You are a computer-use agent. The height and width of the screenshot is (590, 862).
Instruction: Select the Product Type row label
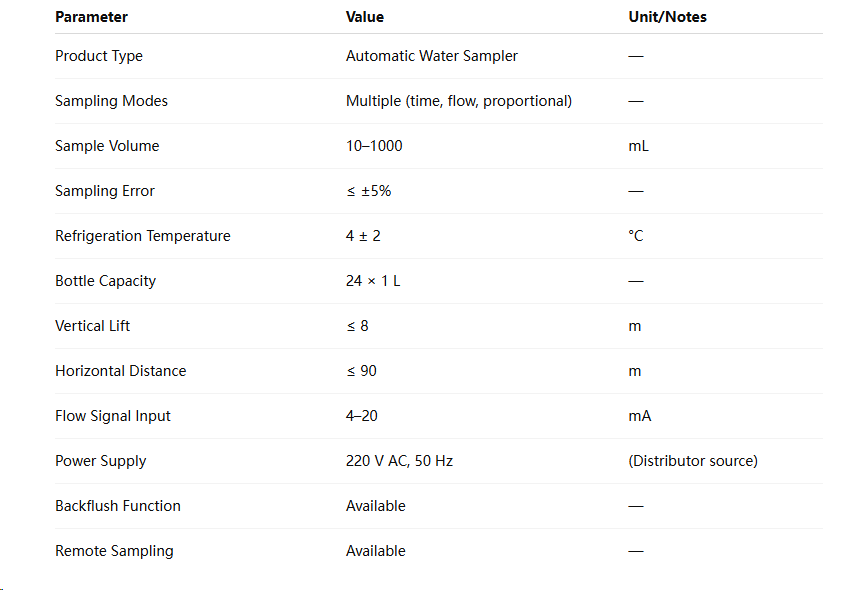pyautogui.click(x=99, y=56)
